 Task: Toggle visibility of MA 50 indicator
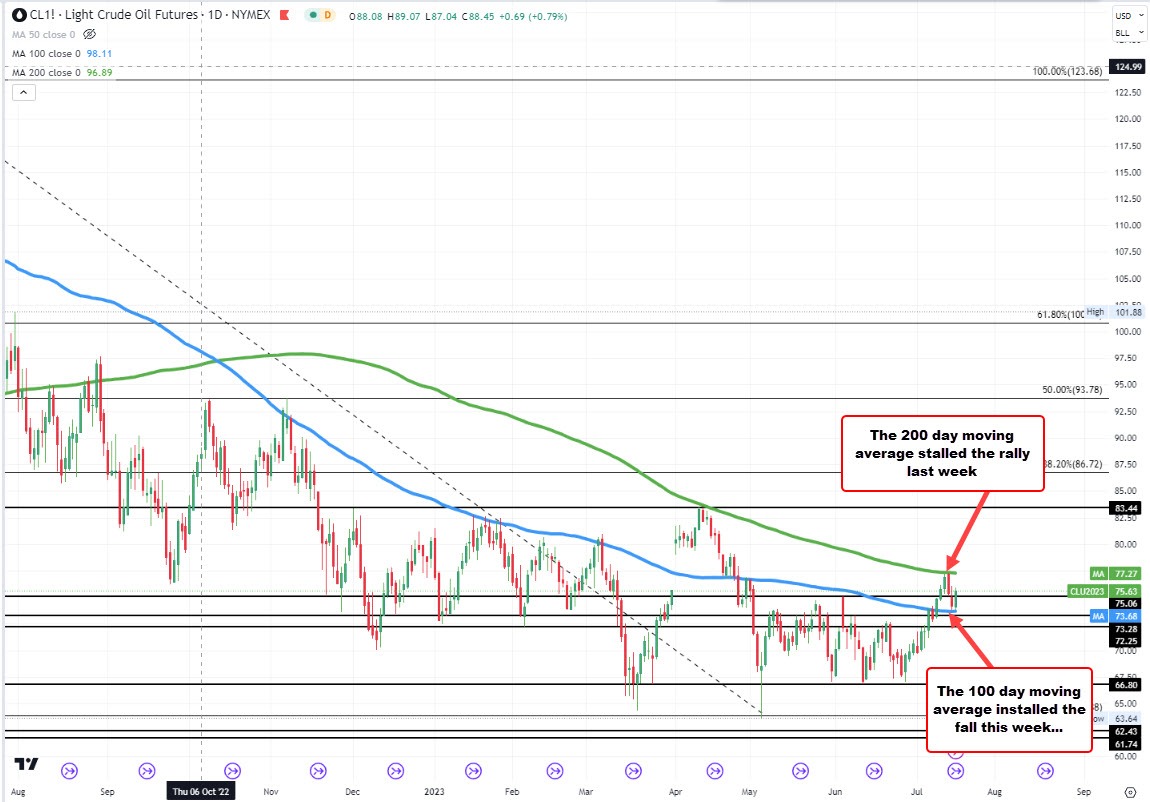click(x=89, y=34)
